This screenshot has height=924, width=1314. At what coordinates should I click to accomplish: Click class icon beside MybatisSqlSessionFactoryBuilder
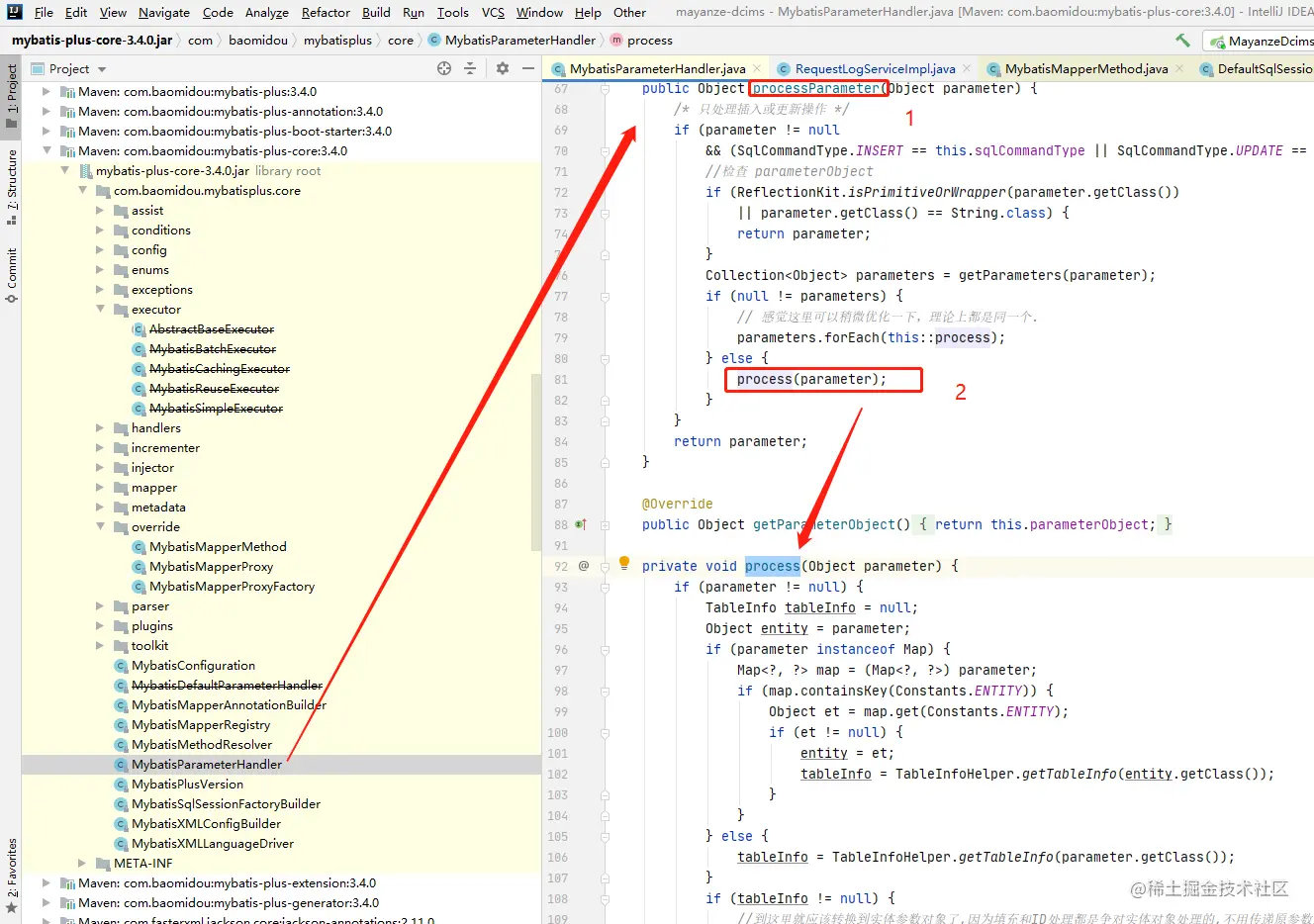(122, 804)
